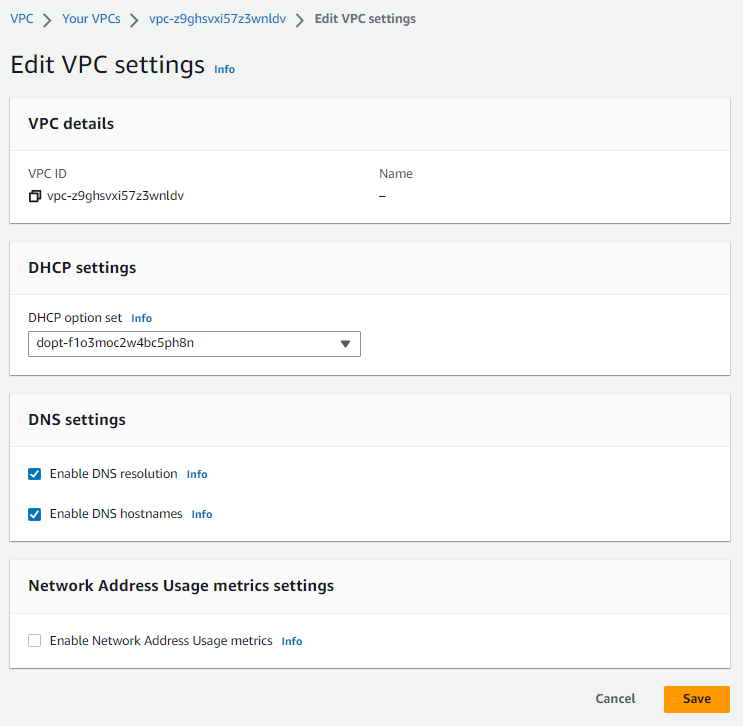
Task: Open the DHCP option set dropdown
Action: point(194,344)
